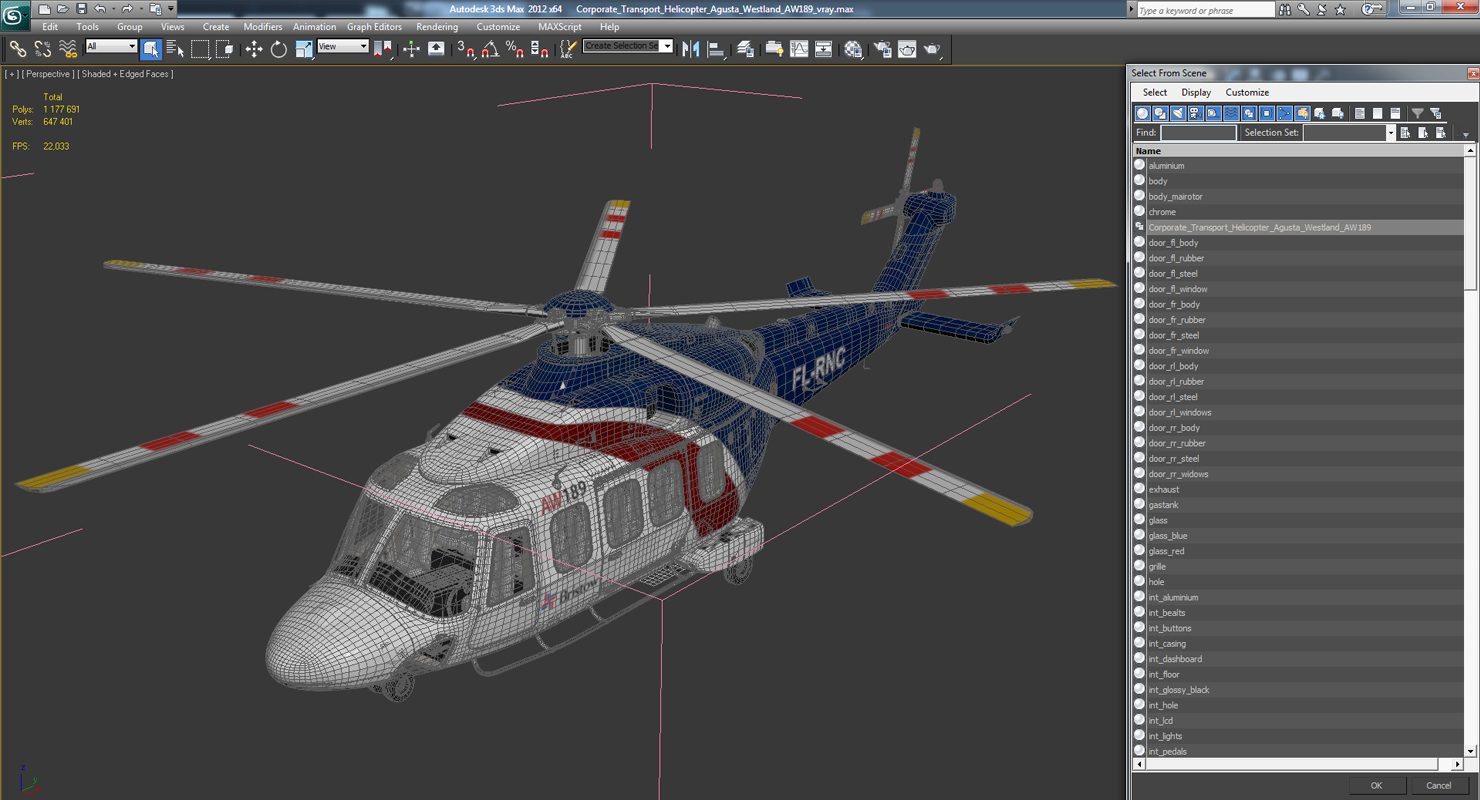Select the Select and Scale tool
Viewport: 1480px width, 800px height.
[x=304, y=48]
